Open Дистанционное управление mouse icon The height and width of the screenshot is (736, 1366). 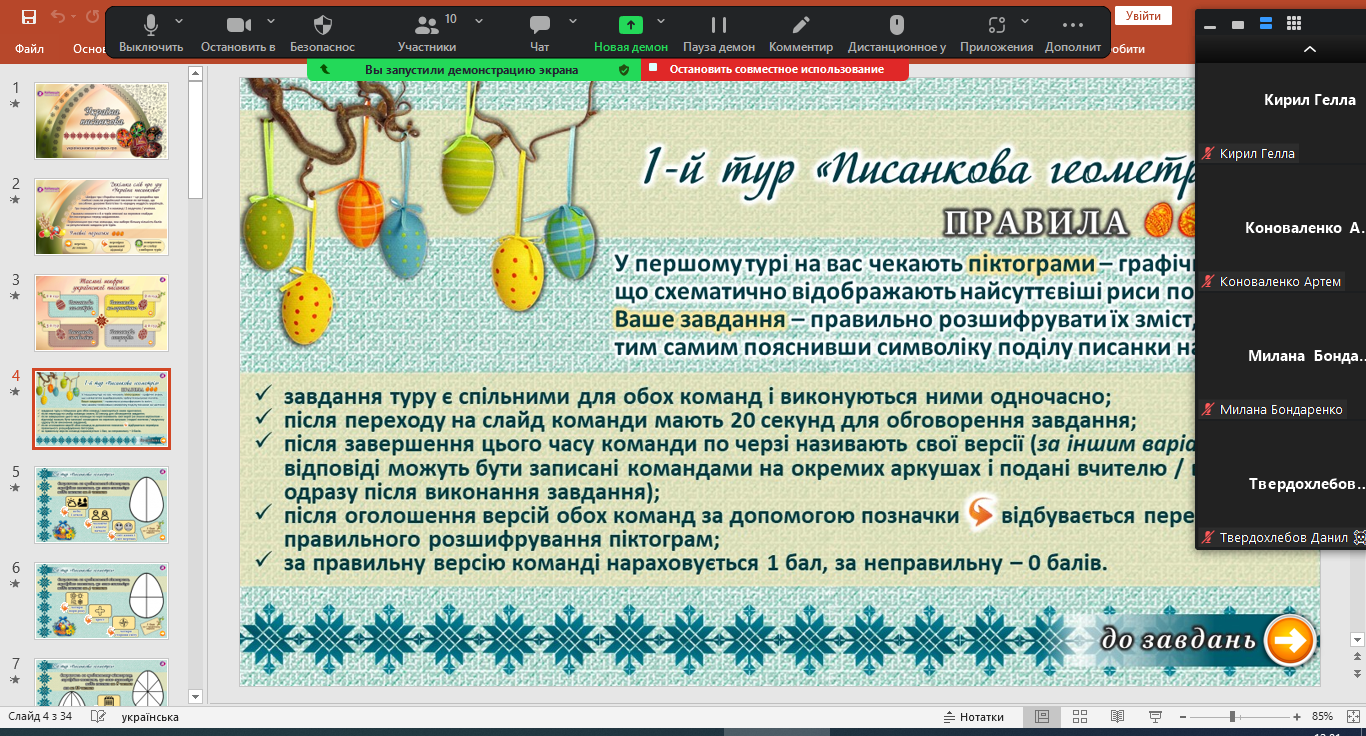(x=897, y=33)
